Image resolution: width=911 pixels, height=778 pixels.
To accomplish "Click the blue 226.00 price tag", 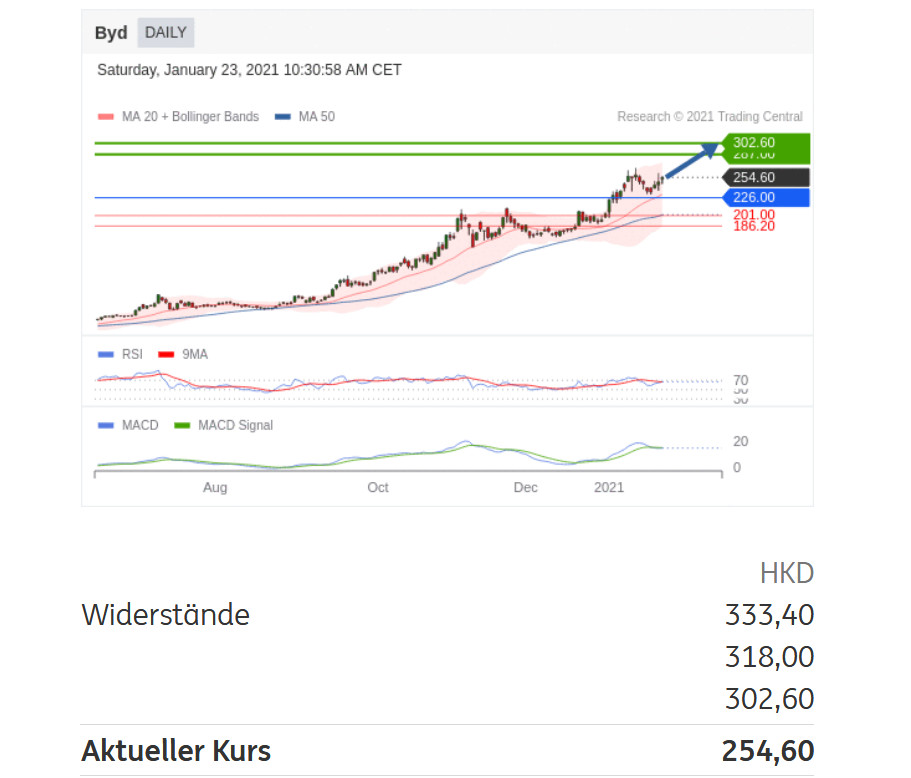I will click(764, 198).
